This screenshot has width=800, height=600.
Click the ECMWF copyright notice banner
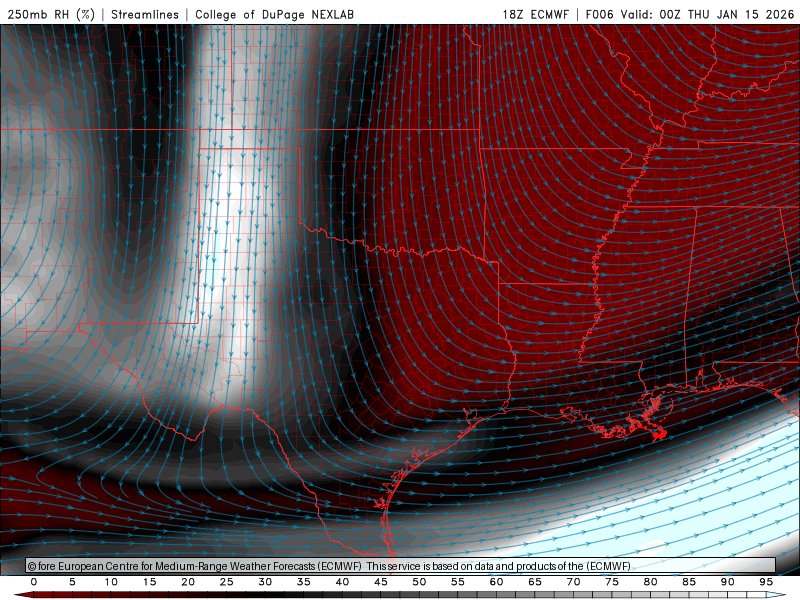point(401,566)
